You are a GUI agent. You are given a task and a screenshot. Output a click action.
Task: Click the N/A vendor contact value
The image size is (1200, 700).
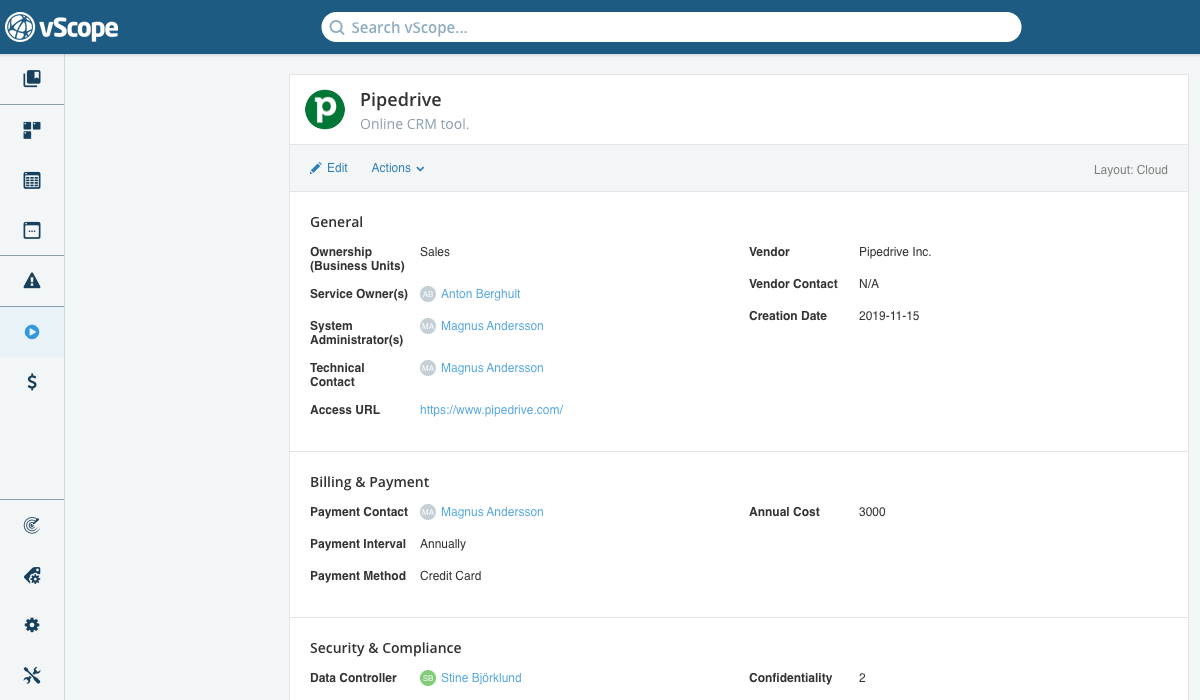(869, 284)
